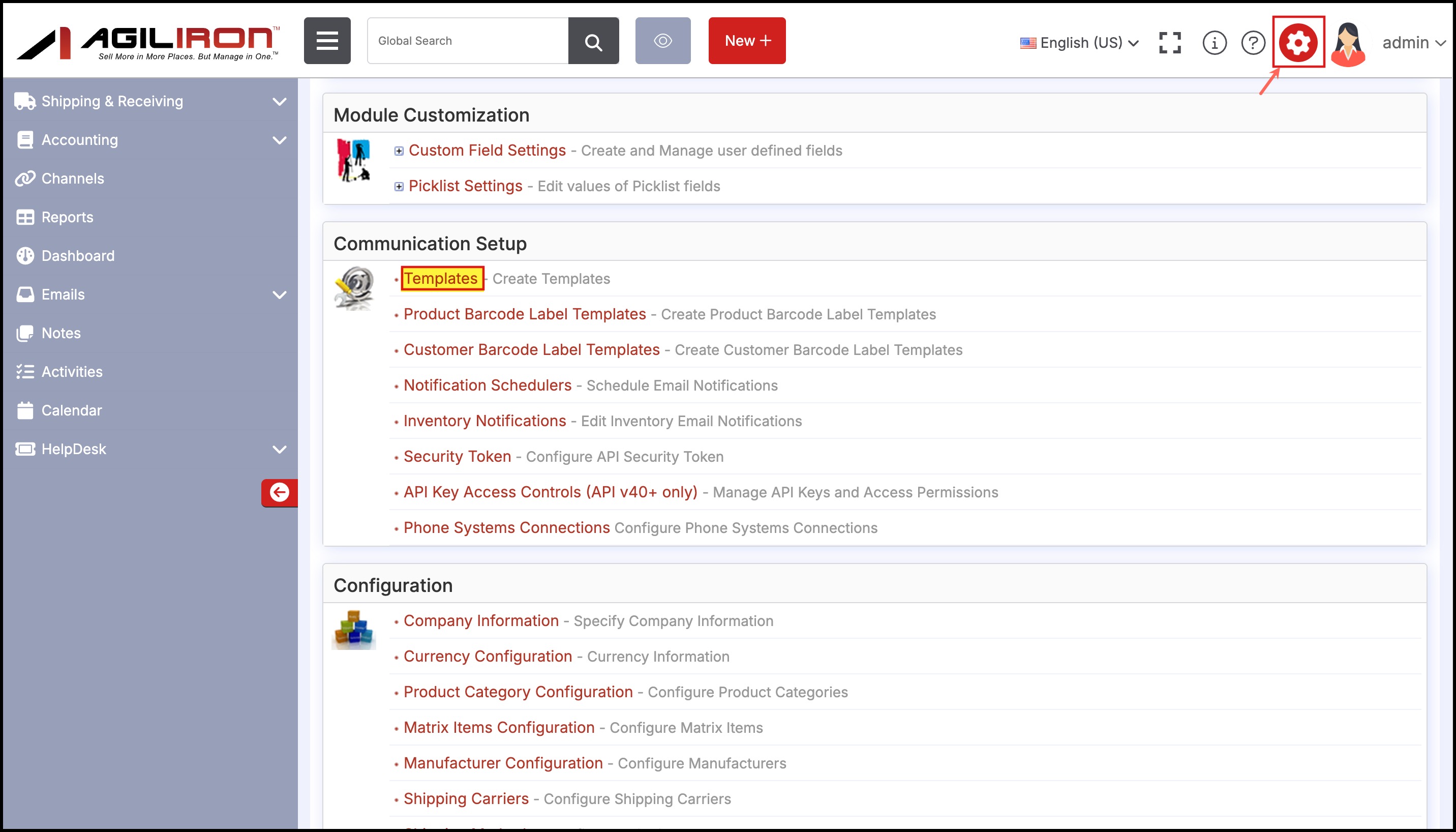The height and width of the screenshot is (832, 1456).
Task: Open the settings gear icon
Action: [1298, 42]
